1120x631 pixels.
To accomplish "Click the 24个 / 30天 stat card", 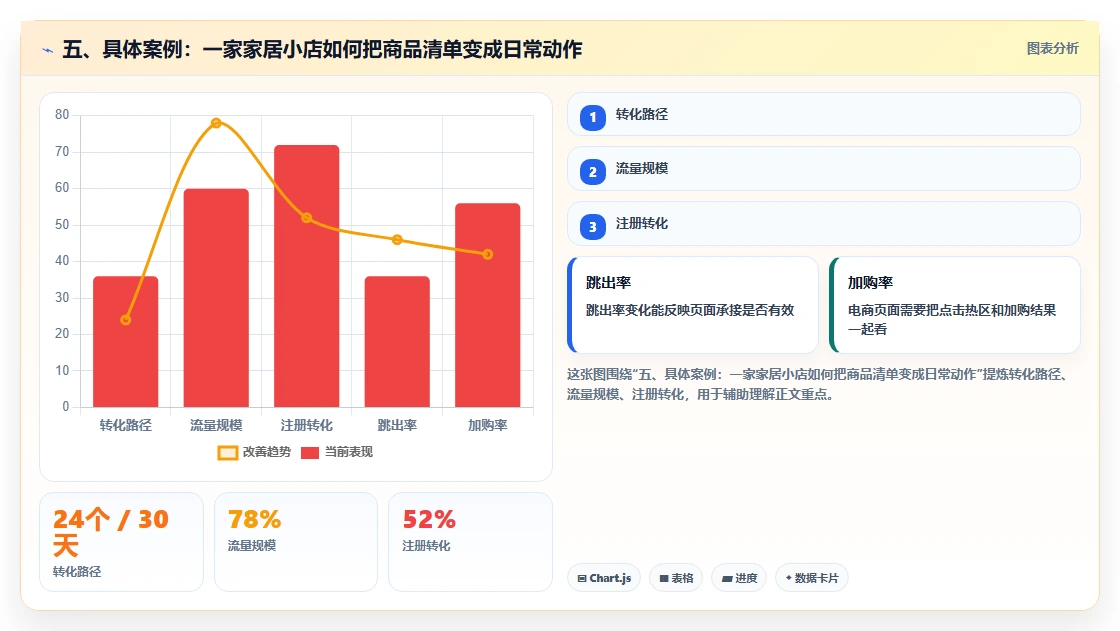I will coord(121,542).
